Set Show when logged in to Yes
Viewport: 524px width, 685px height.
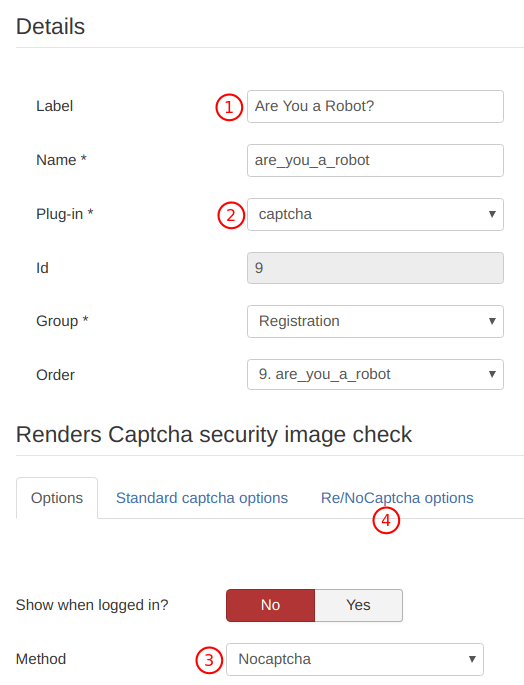358,605
